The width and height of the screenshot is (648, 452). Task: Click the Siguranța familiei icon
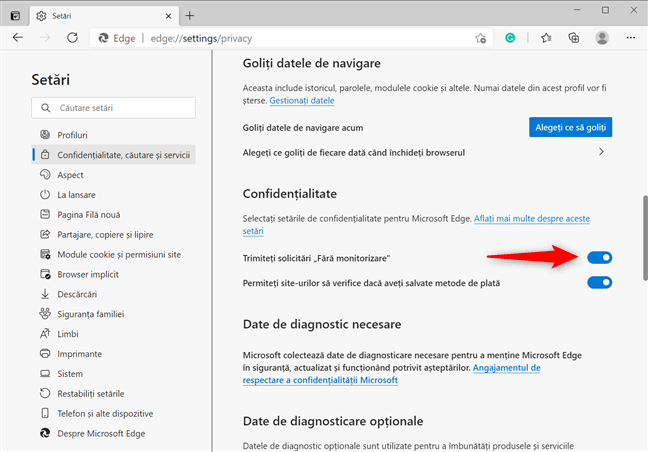(45, 314)
